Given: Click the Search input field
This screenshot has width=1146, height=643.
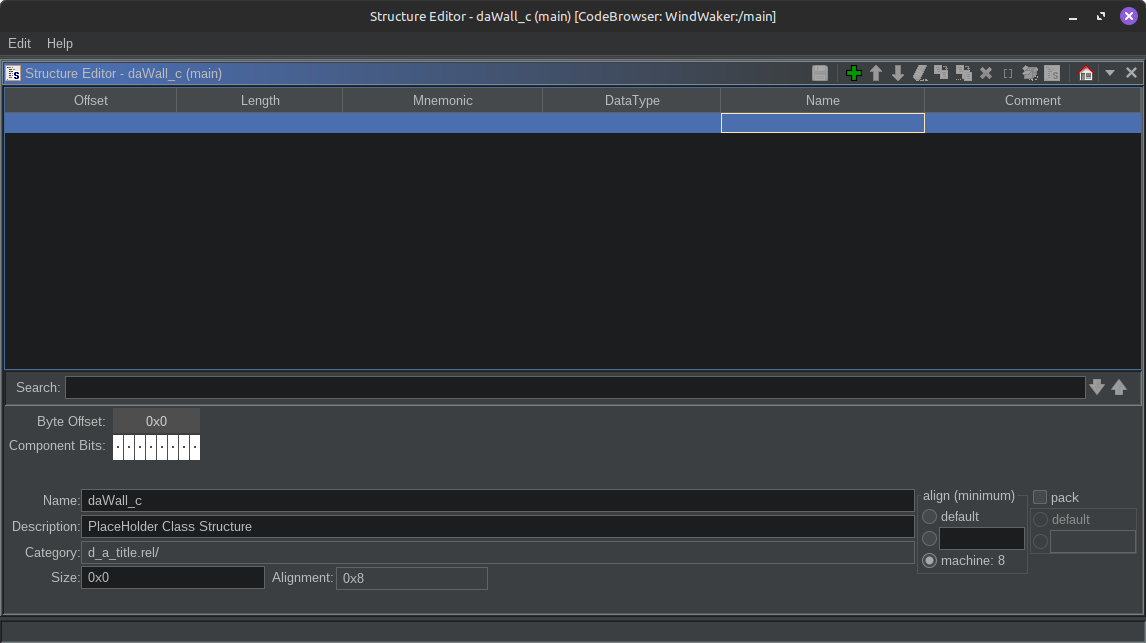Looking at the screenshot, I should (x=574, y=388).
